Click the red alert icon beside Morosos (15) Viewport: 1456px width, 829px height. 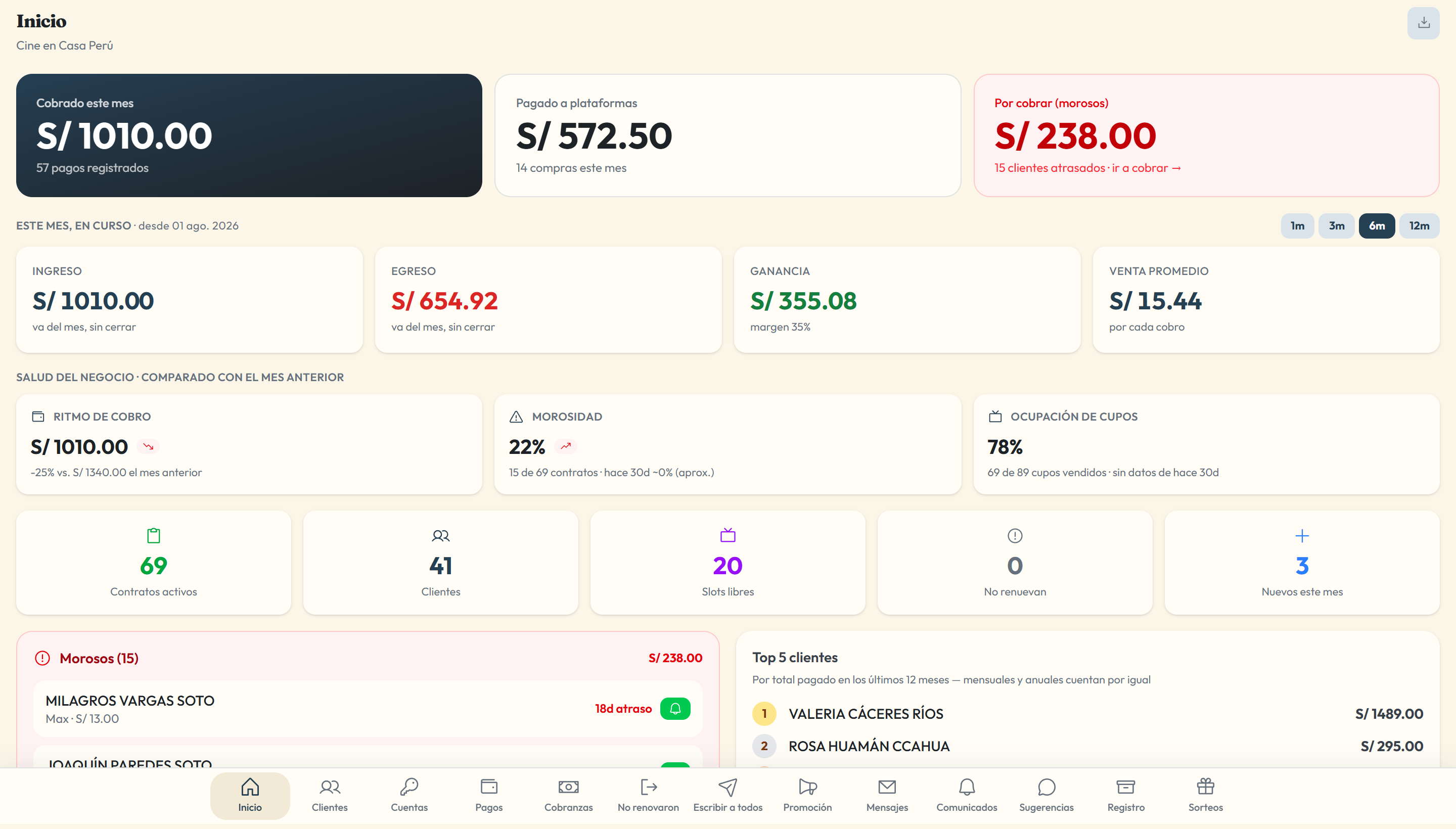[42, 658]
